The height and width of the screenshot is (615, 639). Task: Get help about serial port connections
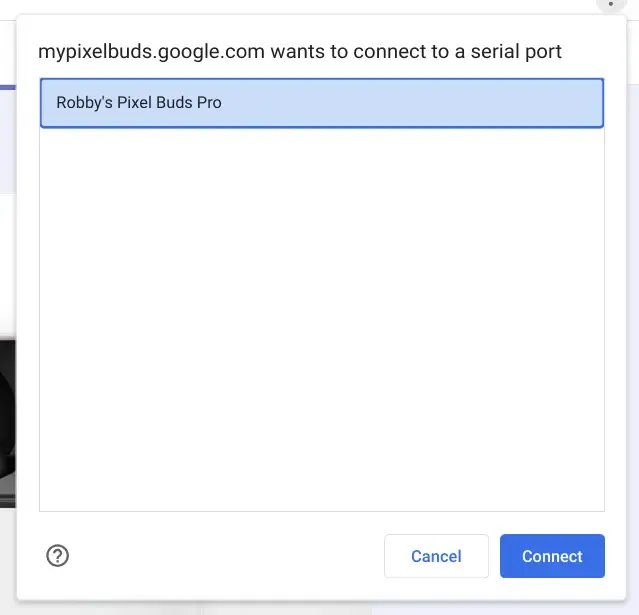pyautogui.click(x=58, y=556)
